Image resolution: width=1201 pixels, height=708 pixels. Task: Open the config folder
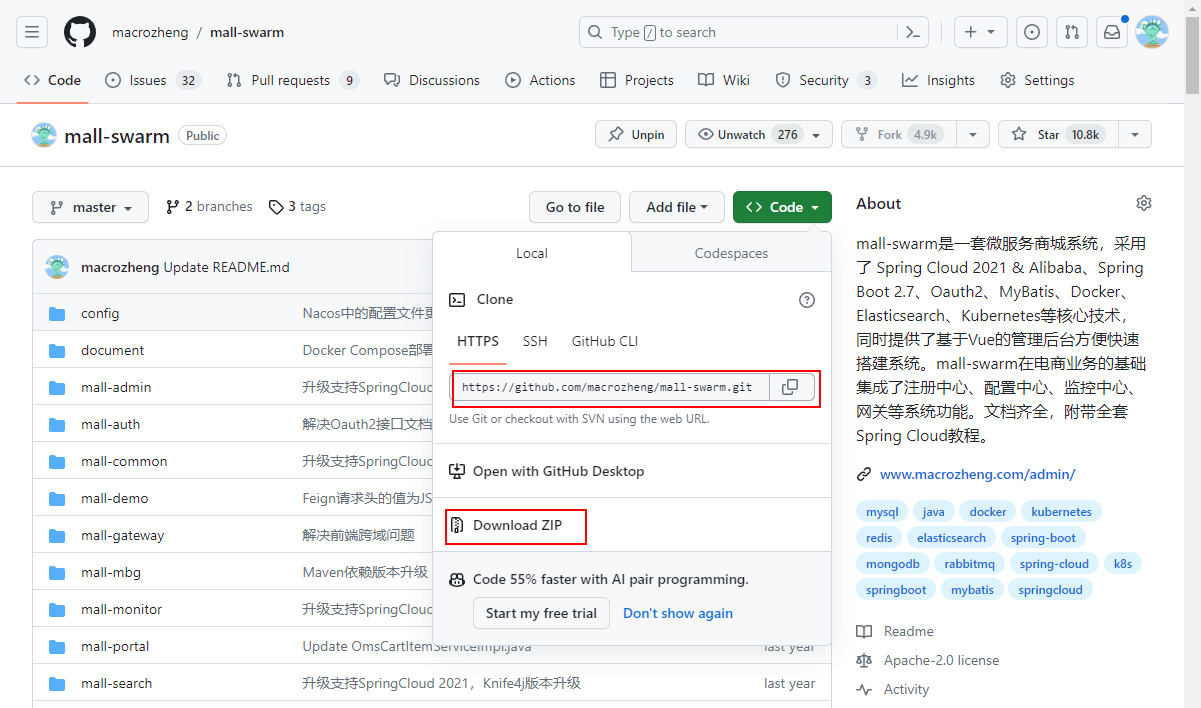tap(100, 313)
